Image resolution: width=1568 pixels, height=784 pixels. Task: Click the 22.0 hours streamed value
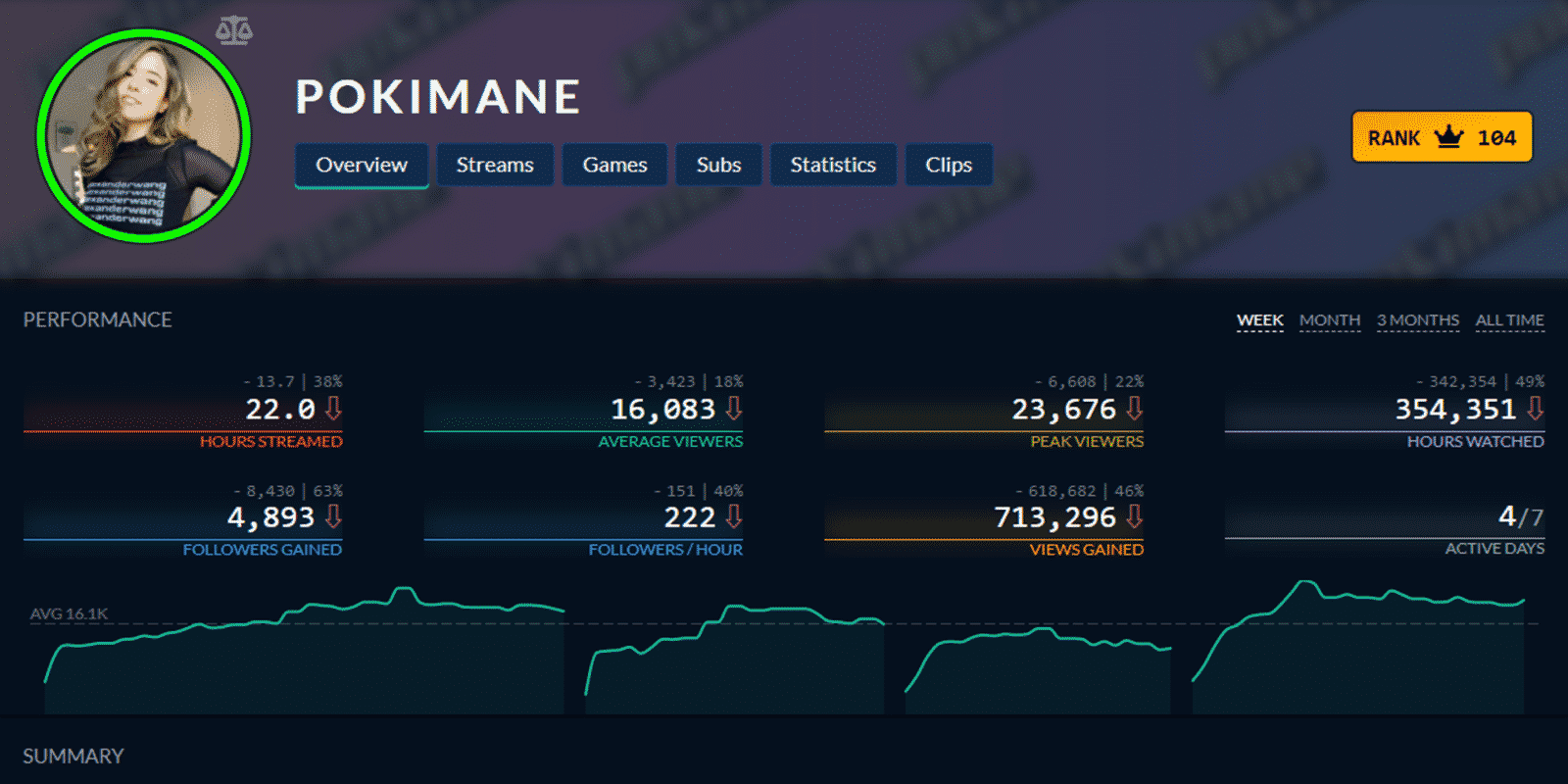tap(280, 409)
